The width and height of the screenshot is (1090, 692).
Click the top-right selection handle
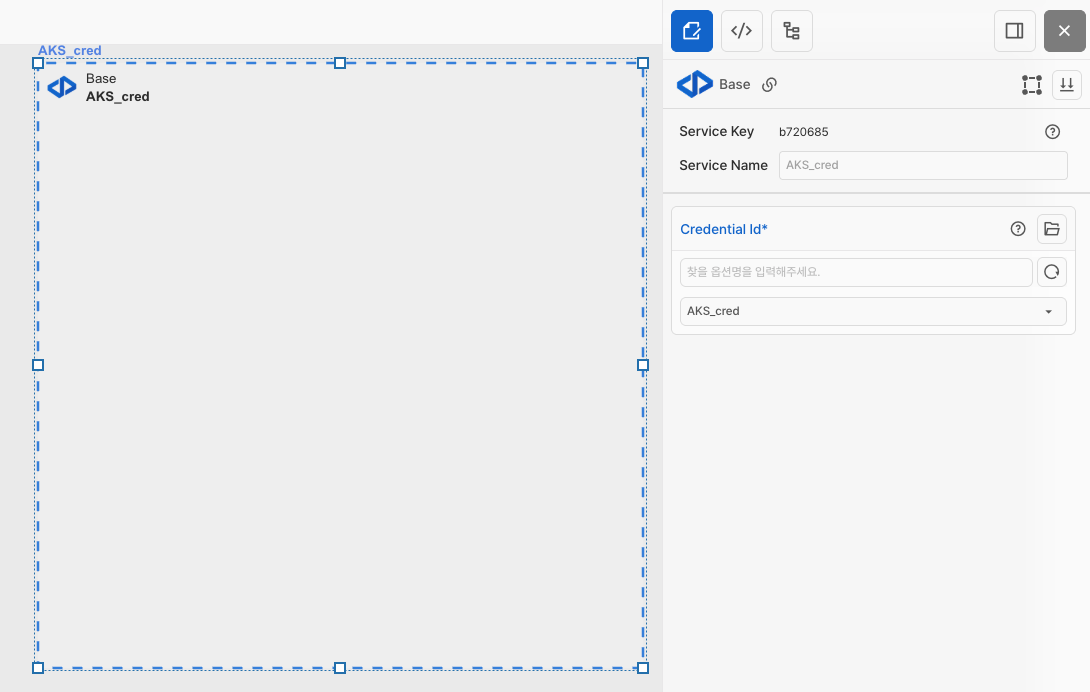[x=643, y=63]
